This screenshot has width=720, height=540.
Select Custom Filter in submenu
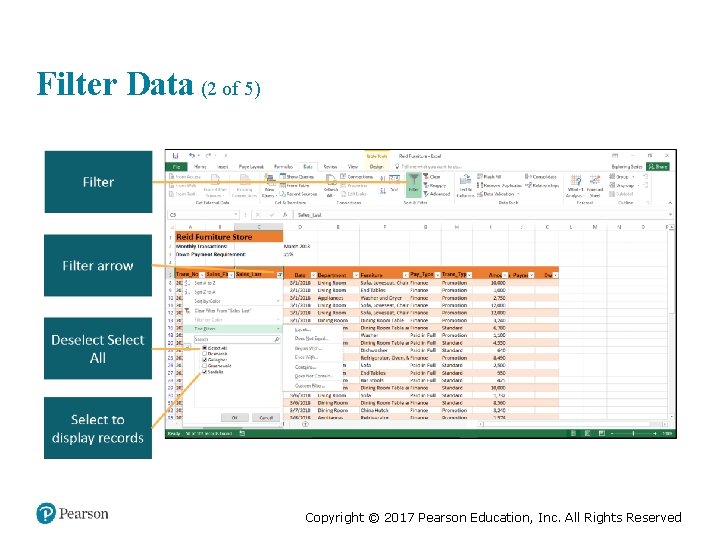click(309, 386)
